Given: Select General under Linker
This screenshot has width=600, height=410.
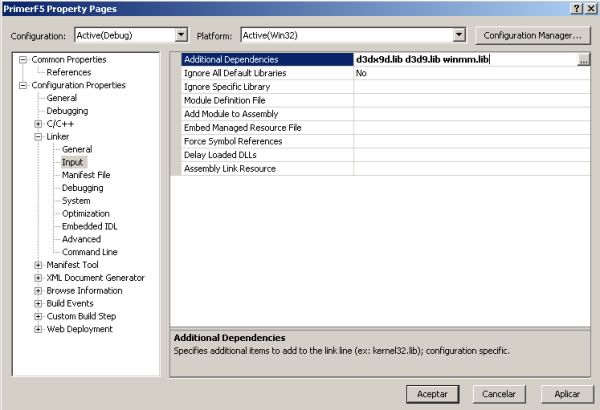Looking at the screenshot, I should pos(77,149).
